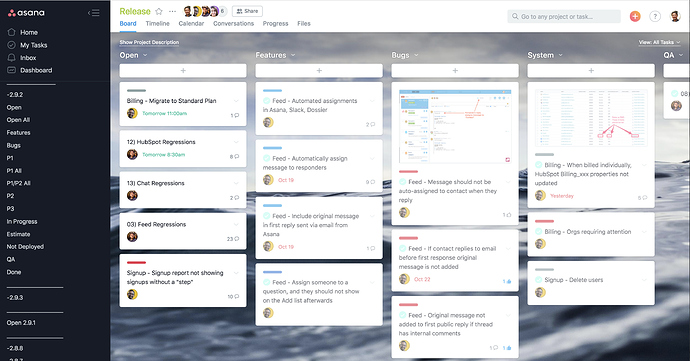Open comments on 12) HubSpot Regressions card
Screen dimensions: 690x361
point(236,156)
